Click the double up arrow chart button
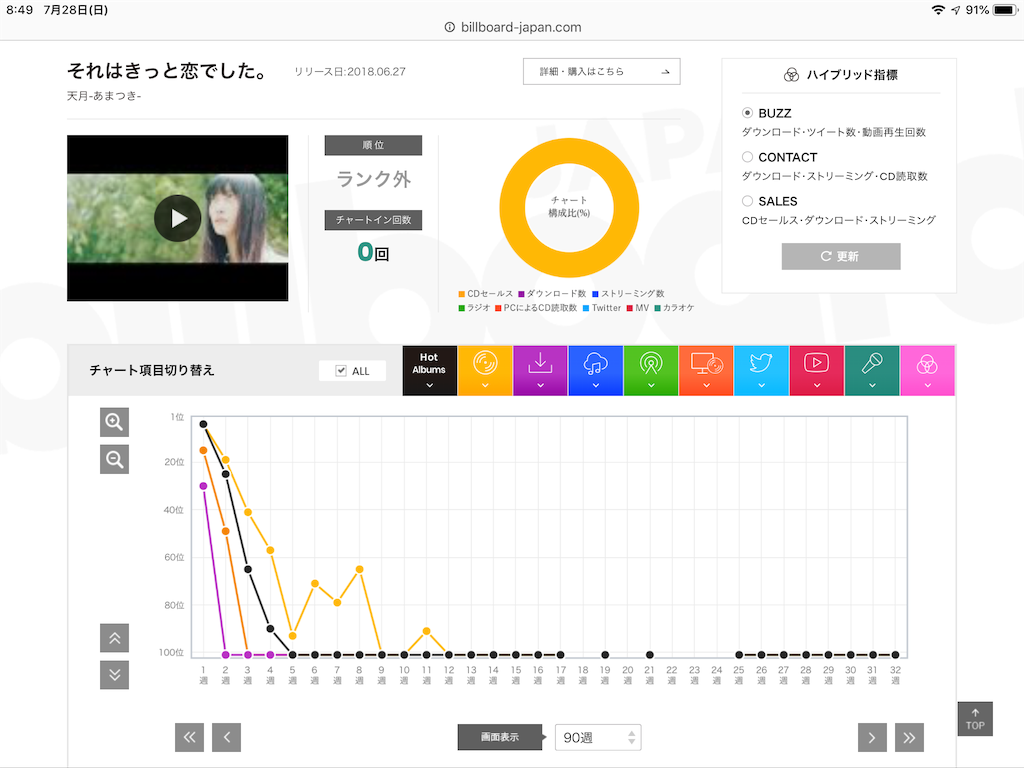 (x=114, y=638)
